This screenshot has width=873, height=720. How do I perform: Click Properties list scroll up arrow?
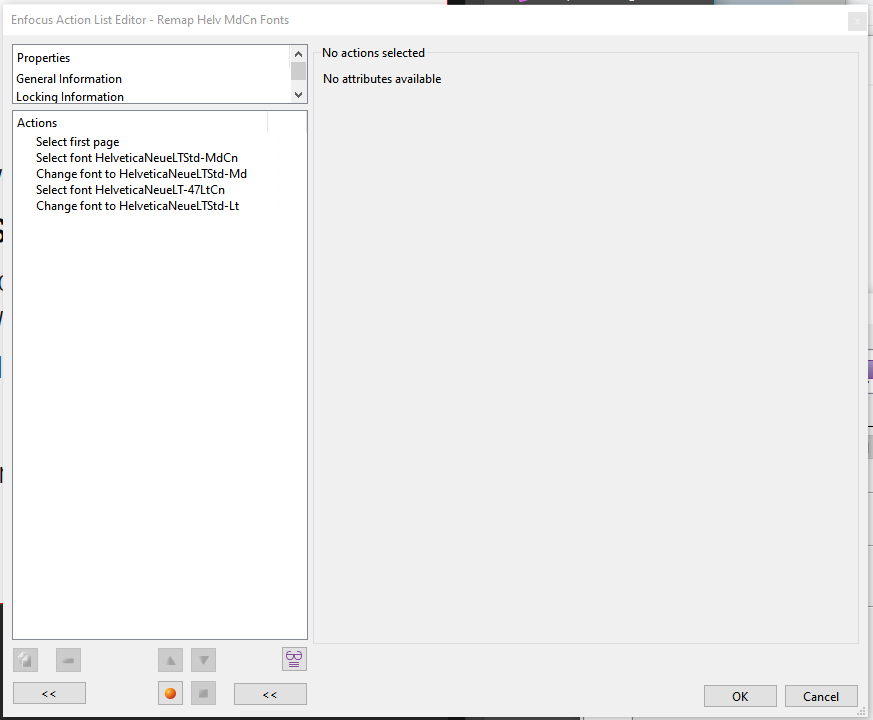298,54
